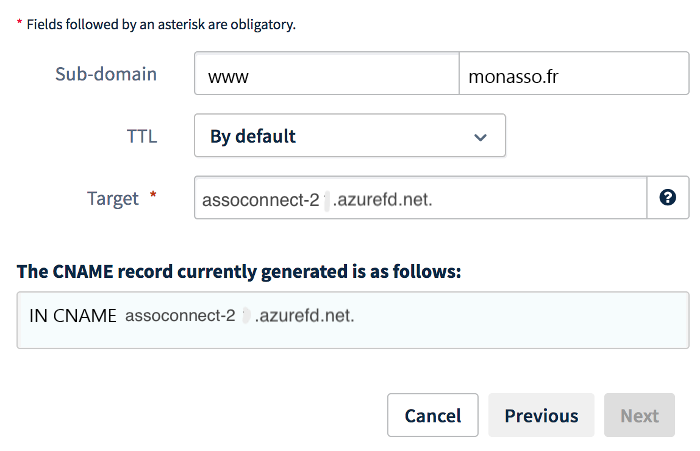Select the 'By default' TTL combo box
Viewport: 700px width, 451px height.
350,135
